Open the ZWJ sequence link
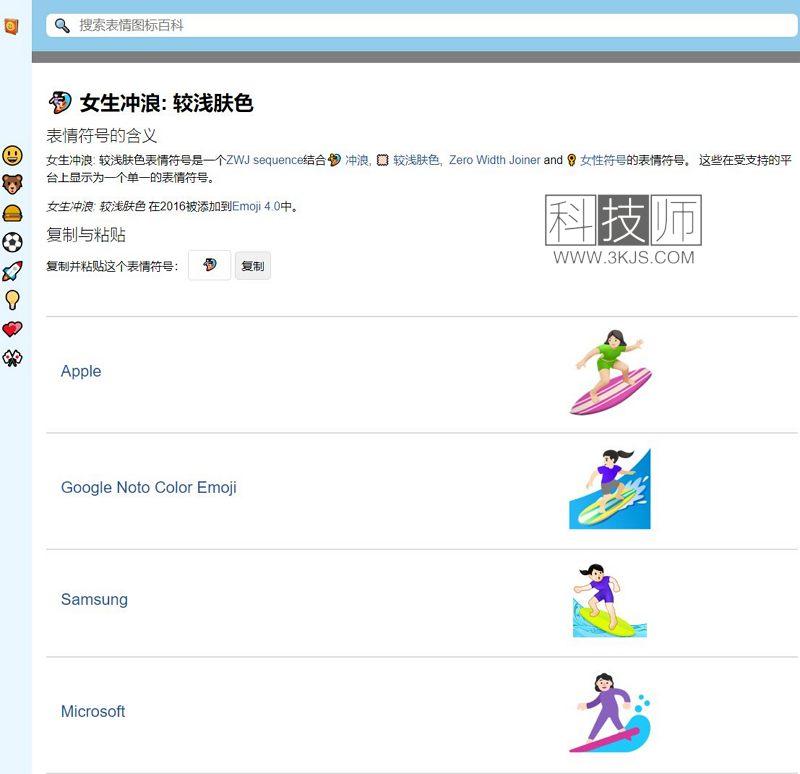Viewport: 800px width, 774px height. pos(265,160)
